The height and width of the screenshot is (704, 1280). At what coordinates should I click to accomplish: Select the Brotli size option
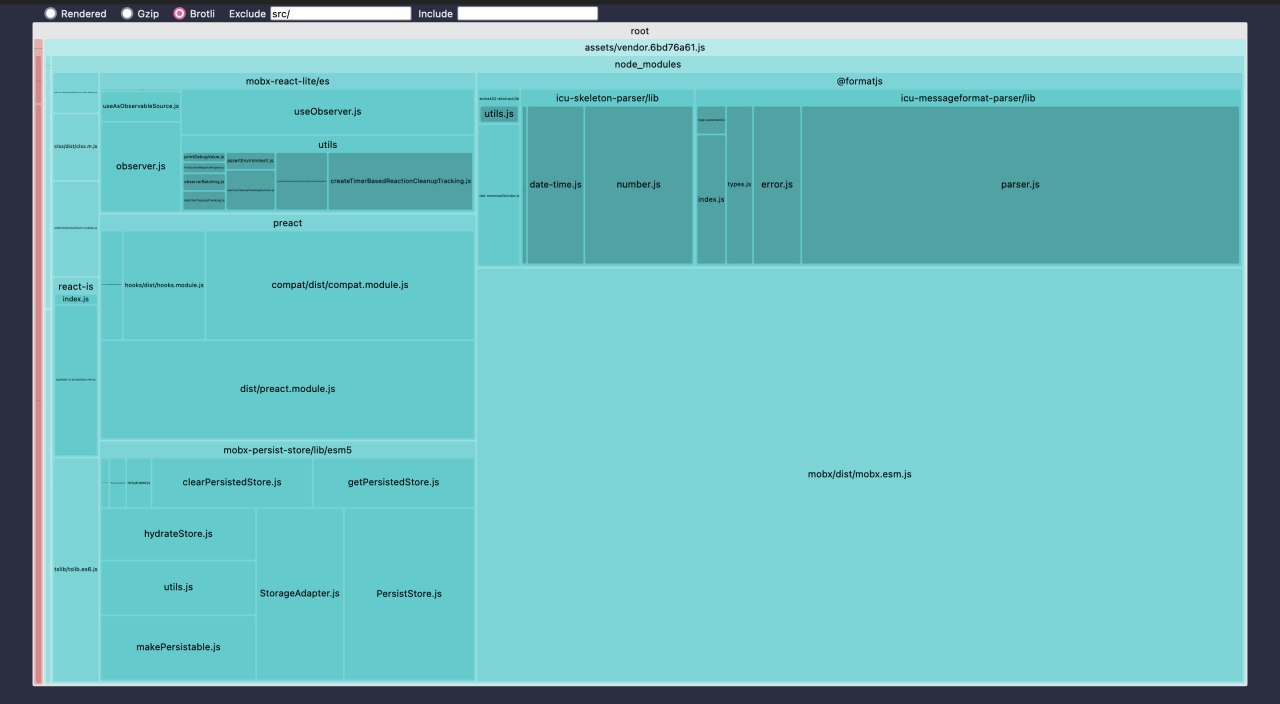coord(180,14)
